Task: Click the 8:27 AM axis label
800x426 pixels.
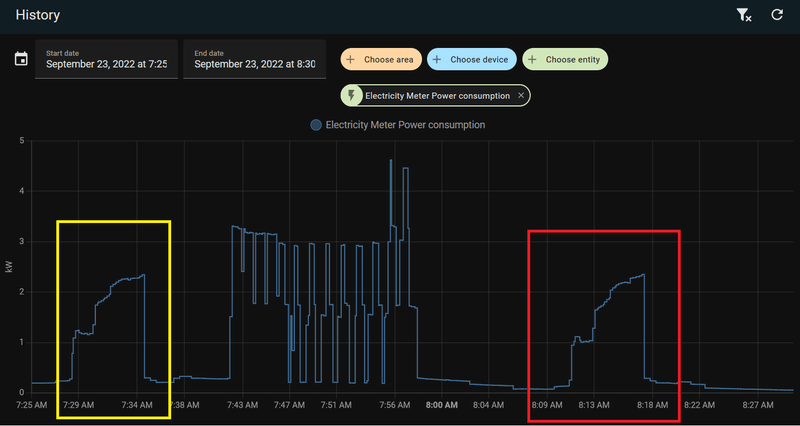Action: click(758, 406)
